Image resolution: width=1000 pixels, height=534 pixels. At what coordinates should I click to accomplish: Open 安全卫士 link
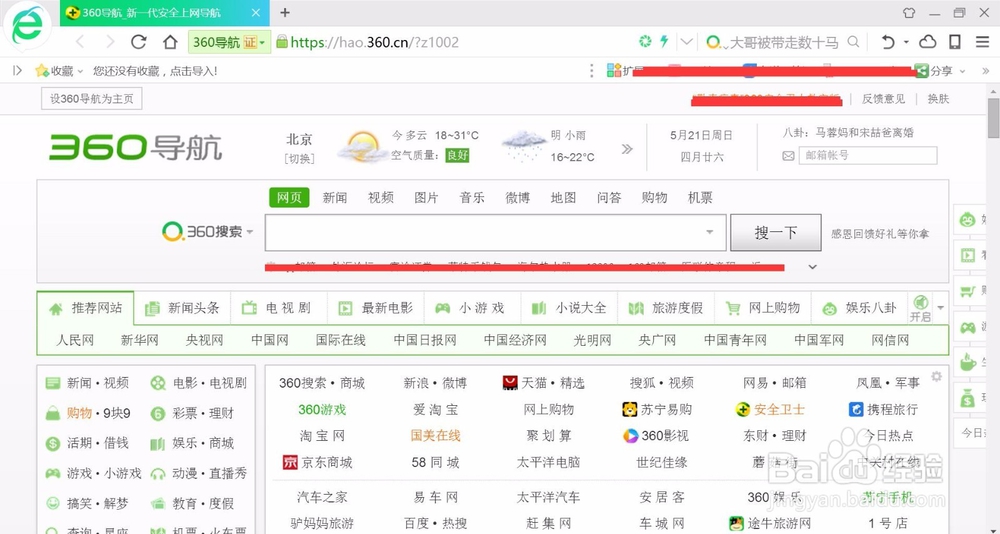tap(770, 409)
